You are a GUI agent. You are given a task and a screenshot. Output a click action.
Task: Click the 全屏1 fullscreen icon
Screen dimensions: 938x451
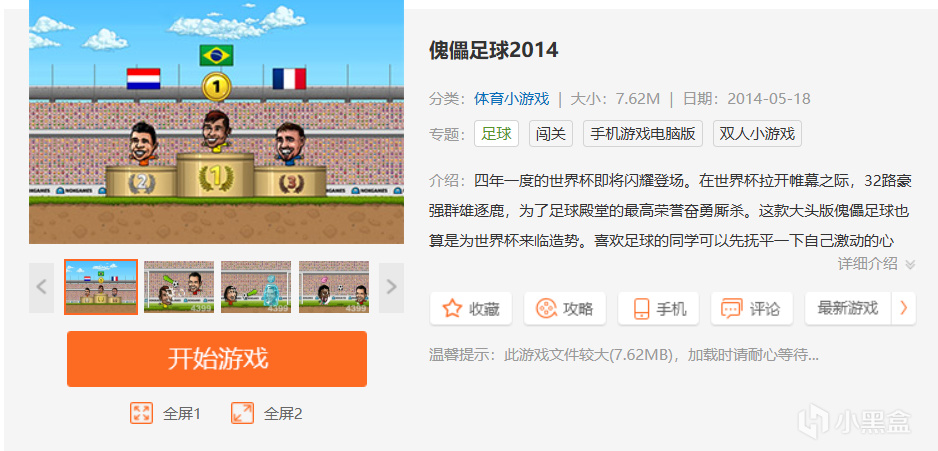coord(141,413)
